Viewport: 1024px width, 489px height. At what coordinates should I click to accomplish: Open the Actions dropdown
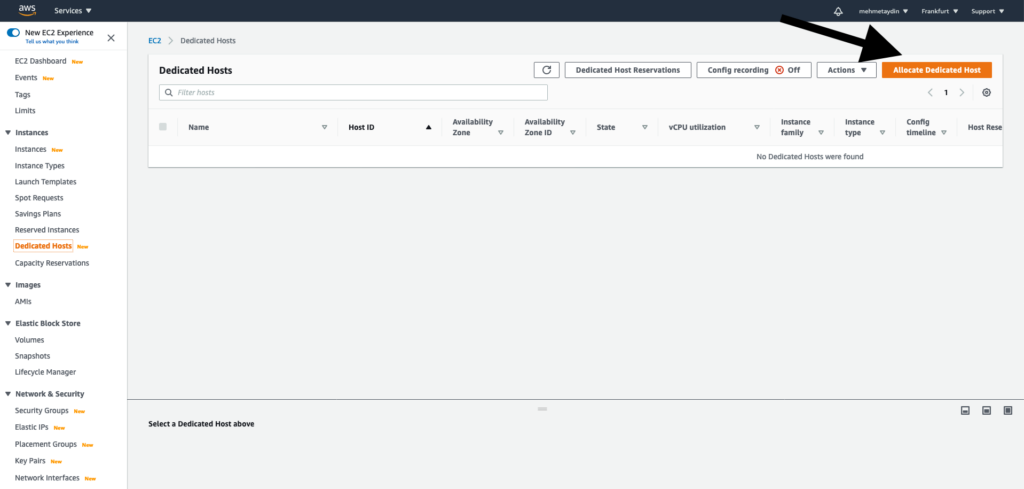846,70
